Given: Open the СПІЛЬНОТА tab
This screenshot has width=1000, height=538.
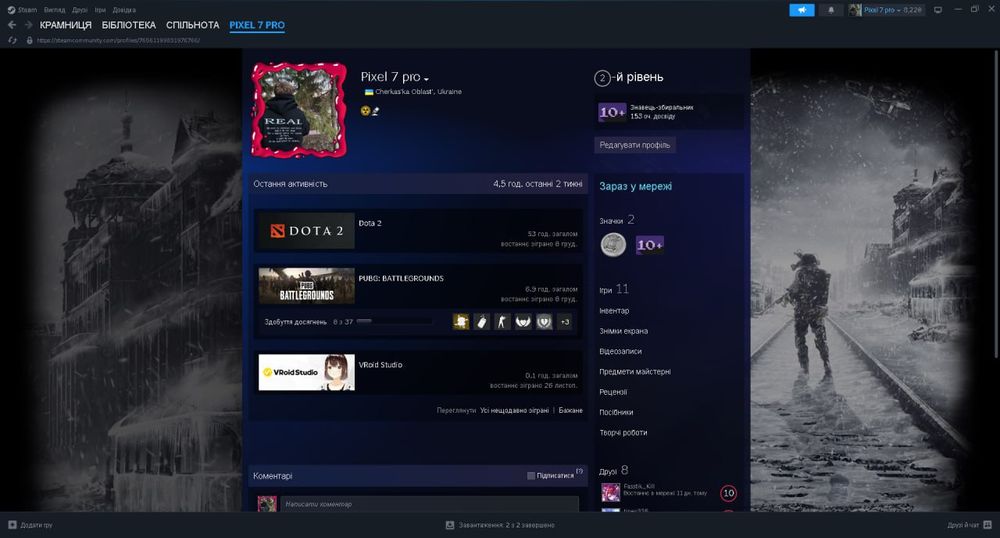Looking at the screenshot, I should [x=193, y=25].
